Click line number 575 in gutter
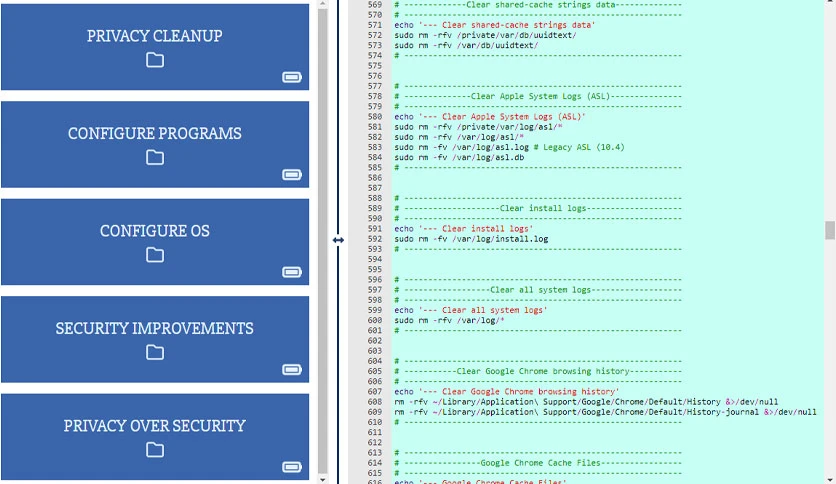The height and width of the screenshot is (484, 836). [375, 66]
